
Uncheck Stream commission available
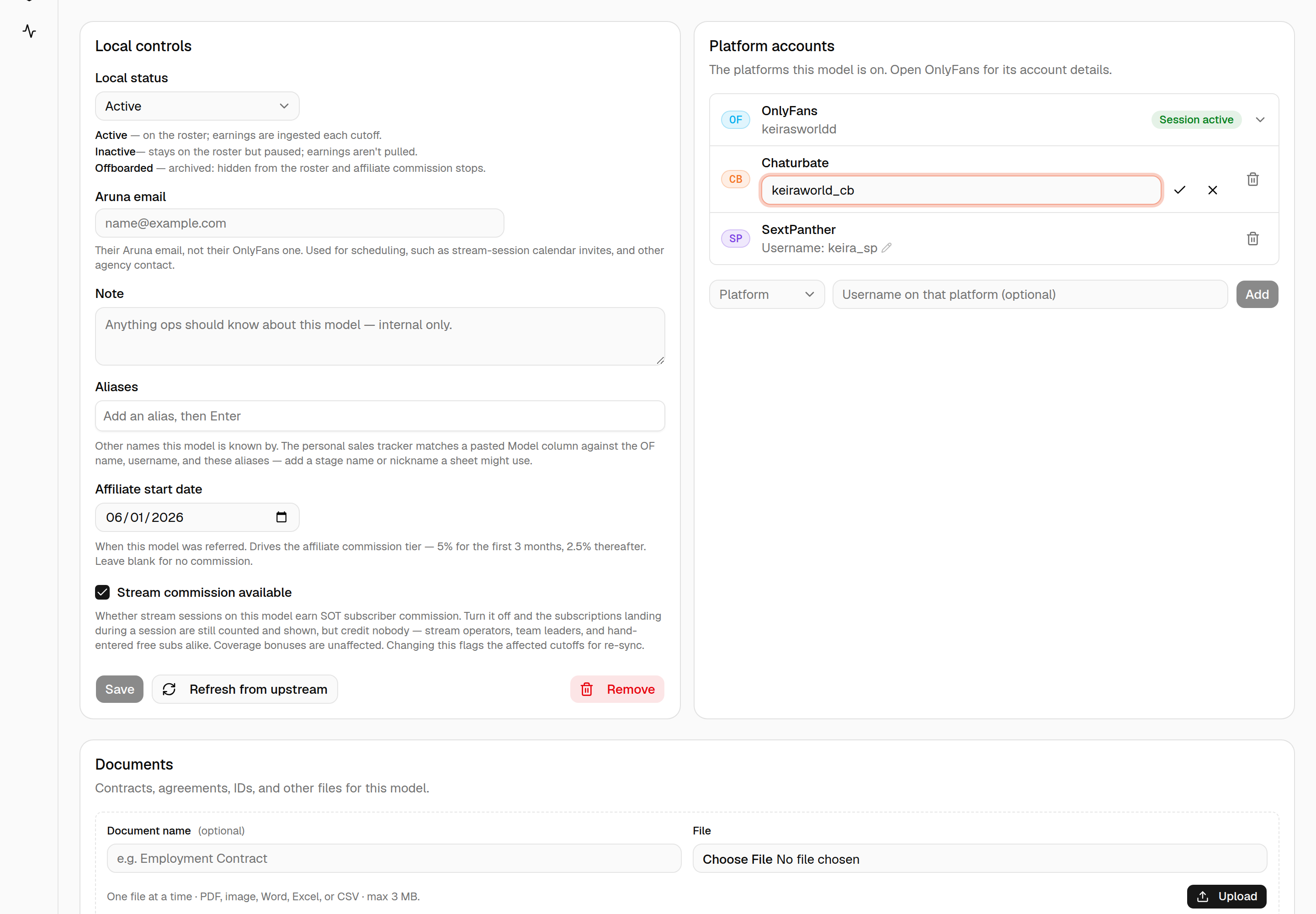coord(102,592)
